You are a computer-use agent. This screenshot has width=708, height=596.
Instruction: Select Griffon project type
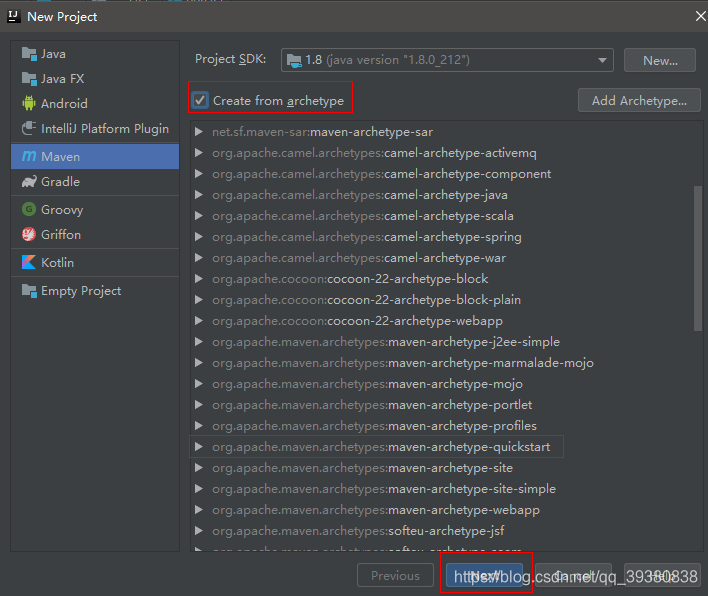95,234
